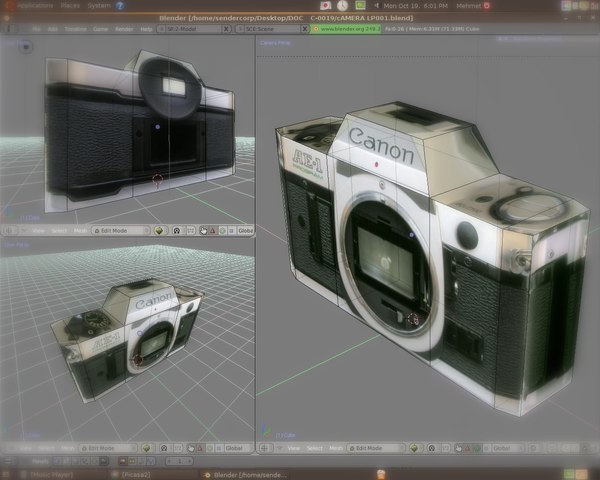Image resolution: width=600 pixels, height=480 pixels.
Task: Collapse menus arrow in right viewport header
Action: click(280, 448)
